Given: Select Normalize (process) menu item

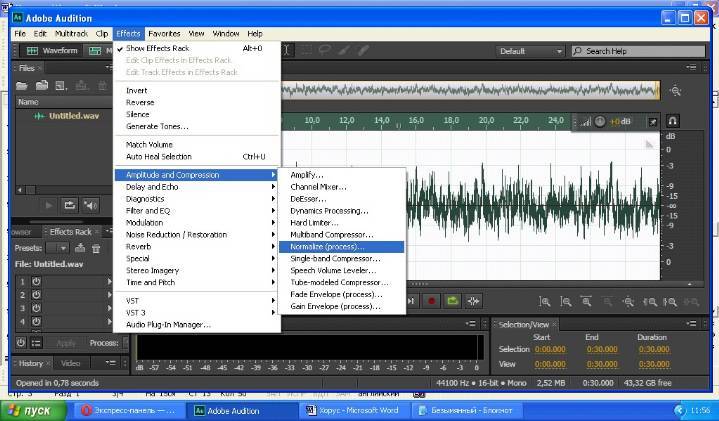Looking at the screenshot, I should [342, 247].
